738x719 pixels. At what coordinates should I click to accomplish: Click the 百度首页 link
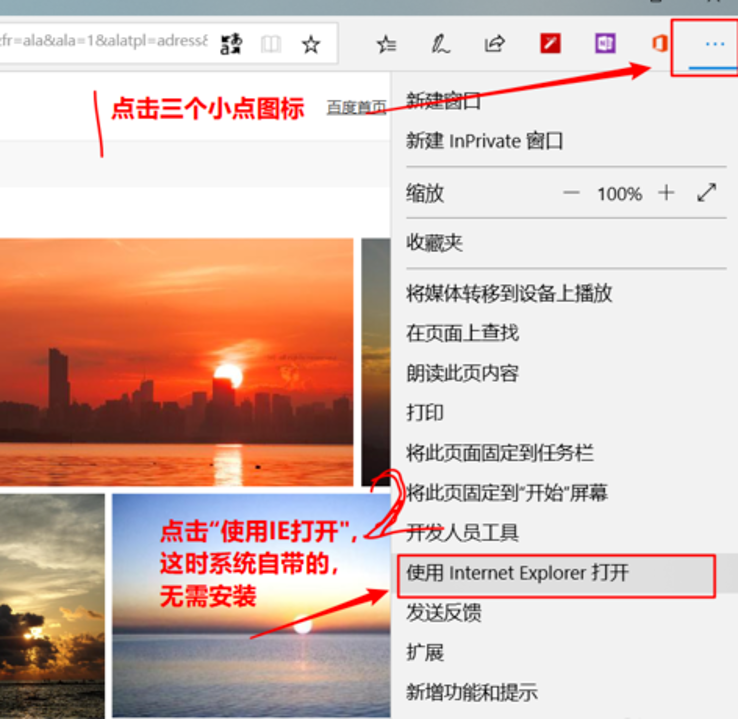[356, 107]
